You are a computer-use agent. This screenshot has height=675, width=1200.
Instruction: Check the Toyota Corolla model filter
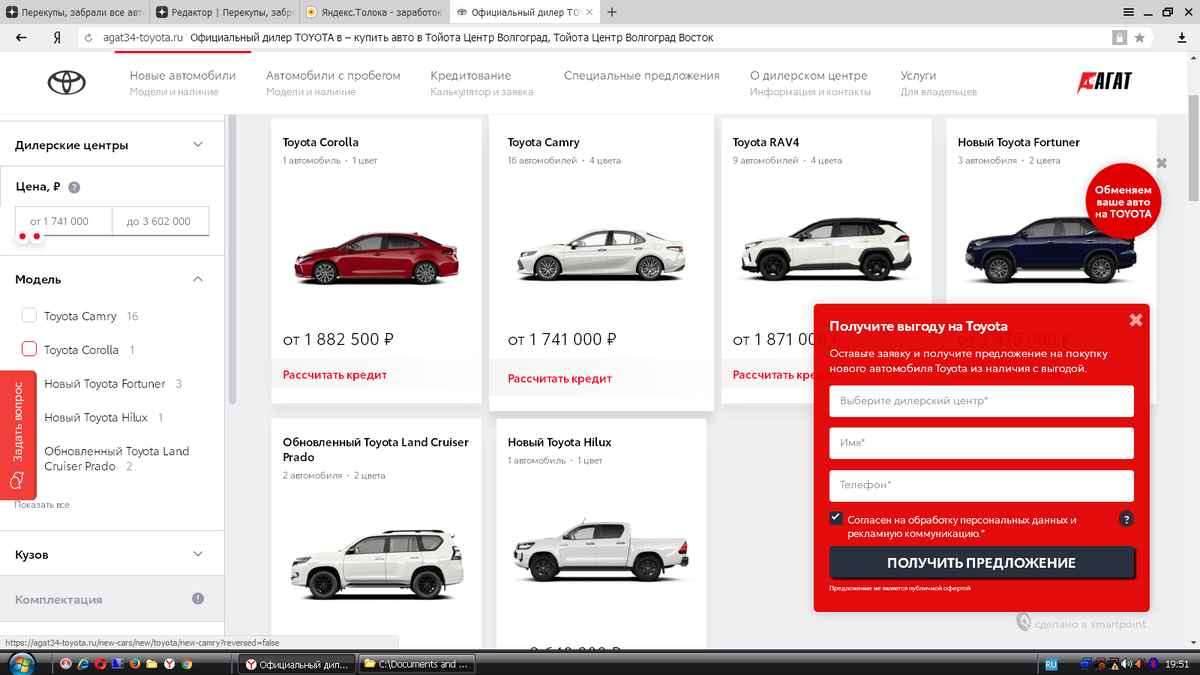[29, 350]
